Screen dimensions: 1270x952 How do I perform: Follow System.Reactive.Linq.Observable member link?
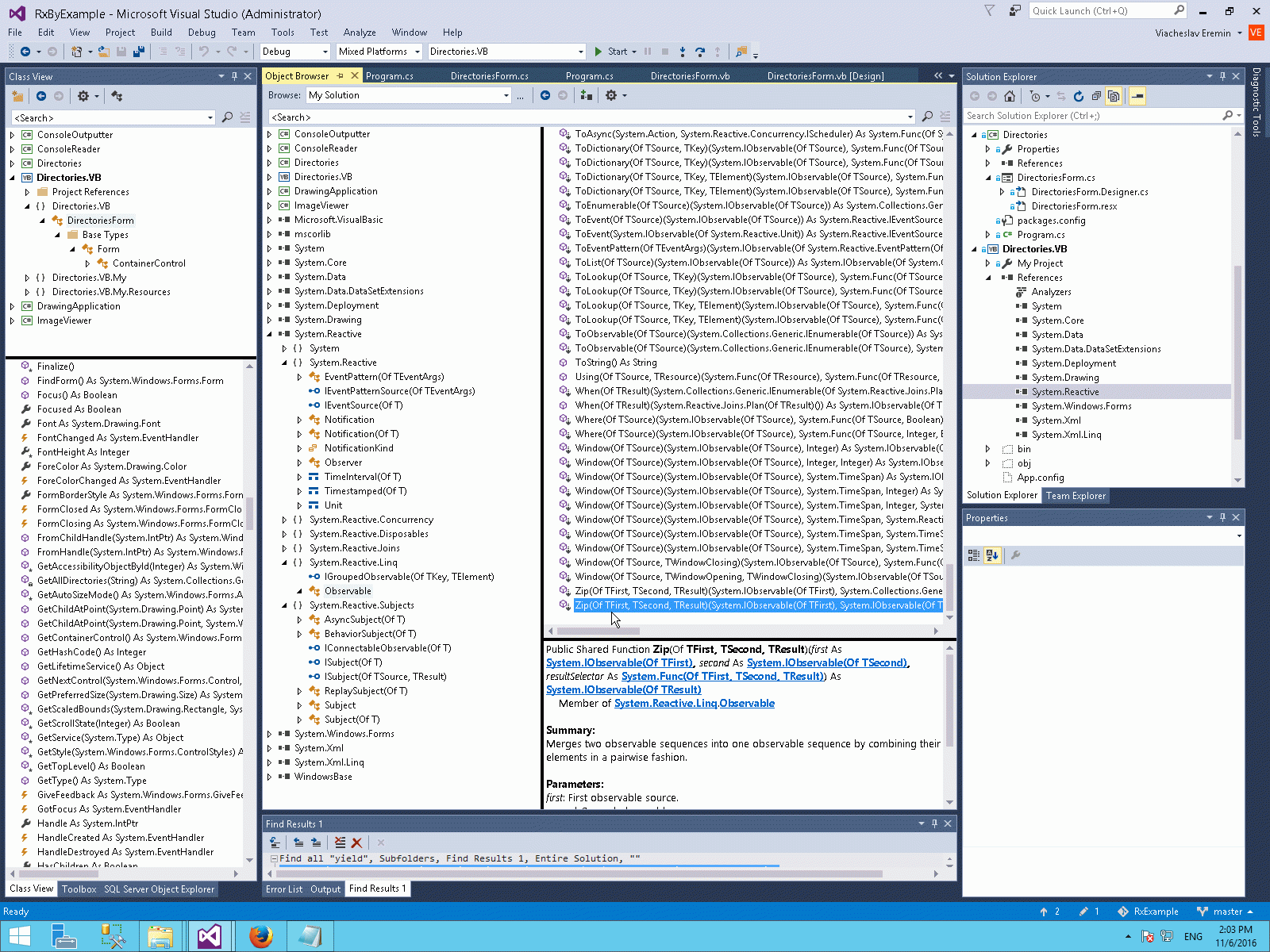click(695, 704)
